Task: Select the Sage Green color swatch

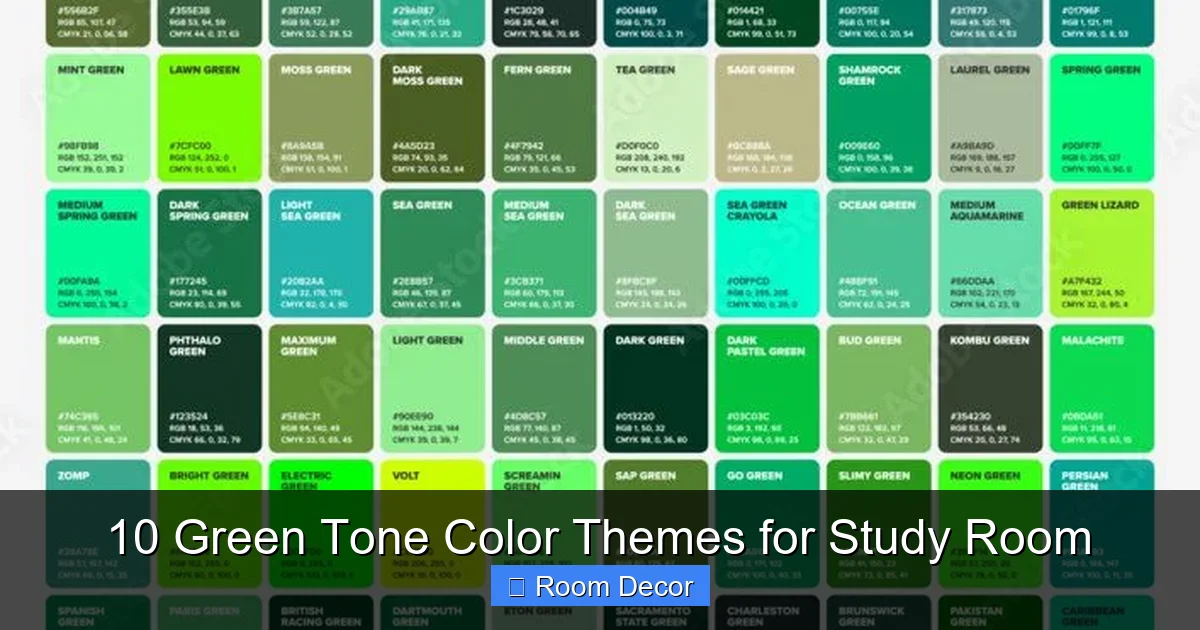Action: [767, 117]
